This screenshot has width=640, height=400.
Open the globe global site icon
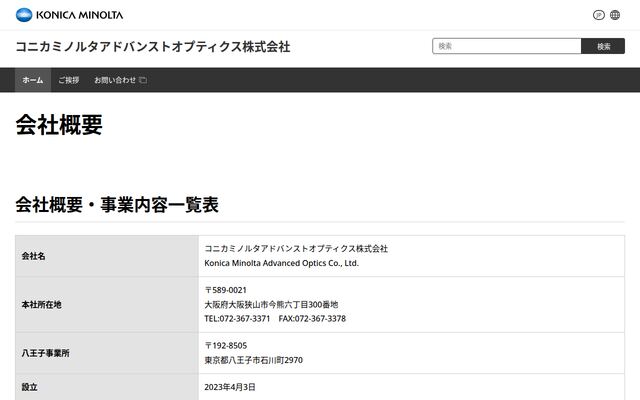point(615,15)
